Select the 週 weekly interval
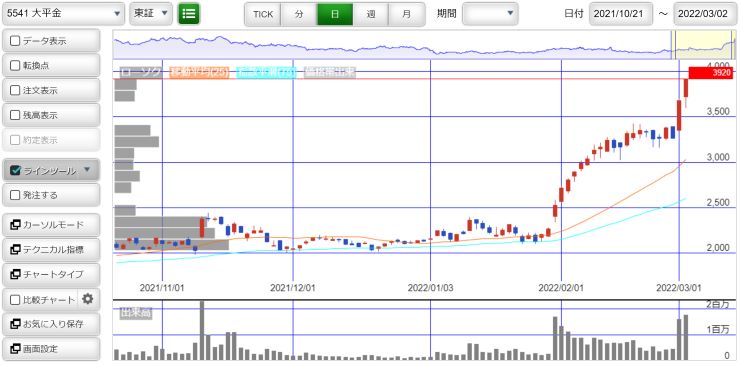Screen dimensions: 740x366 point(370,14)
